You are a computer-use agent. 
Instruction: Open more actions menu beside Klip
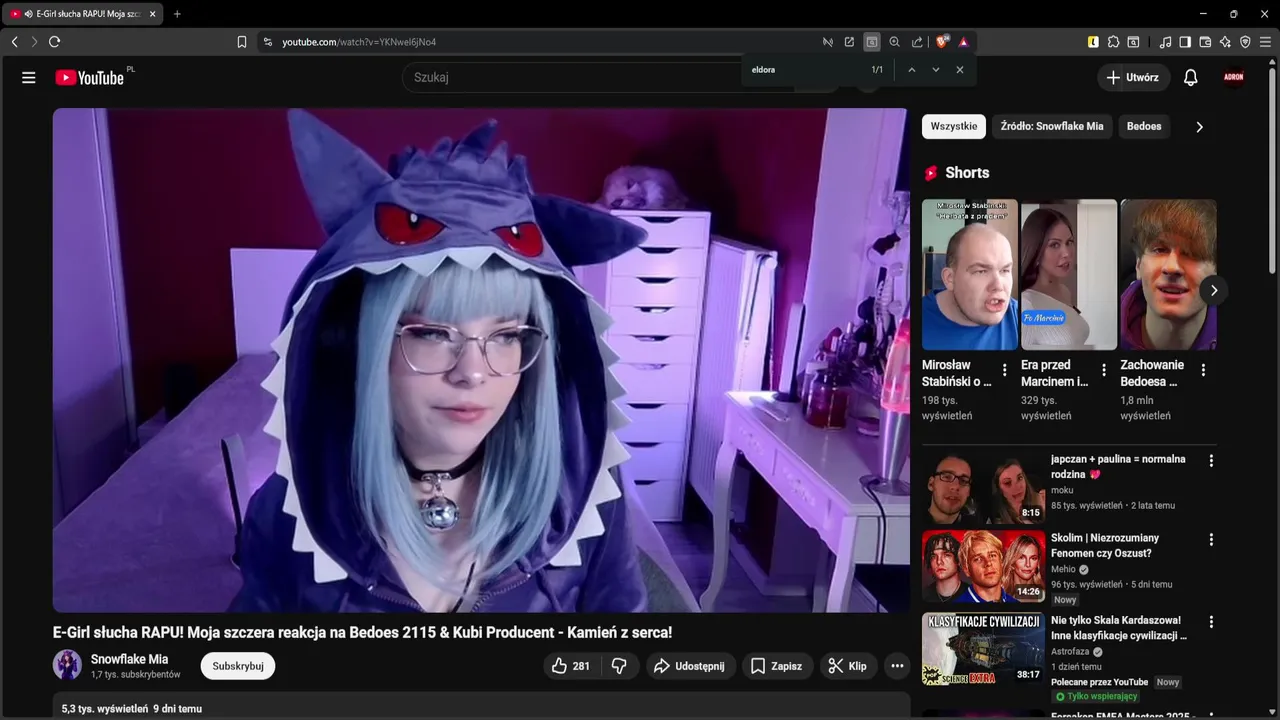tap(897, 666)
